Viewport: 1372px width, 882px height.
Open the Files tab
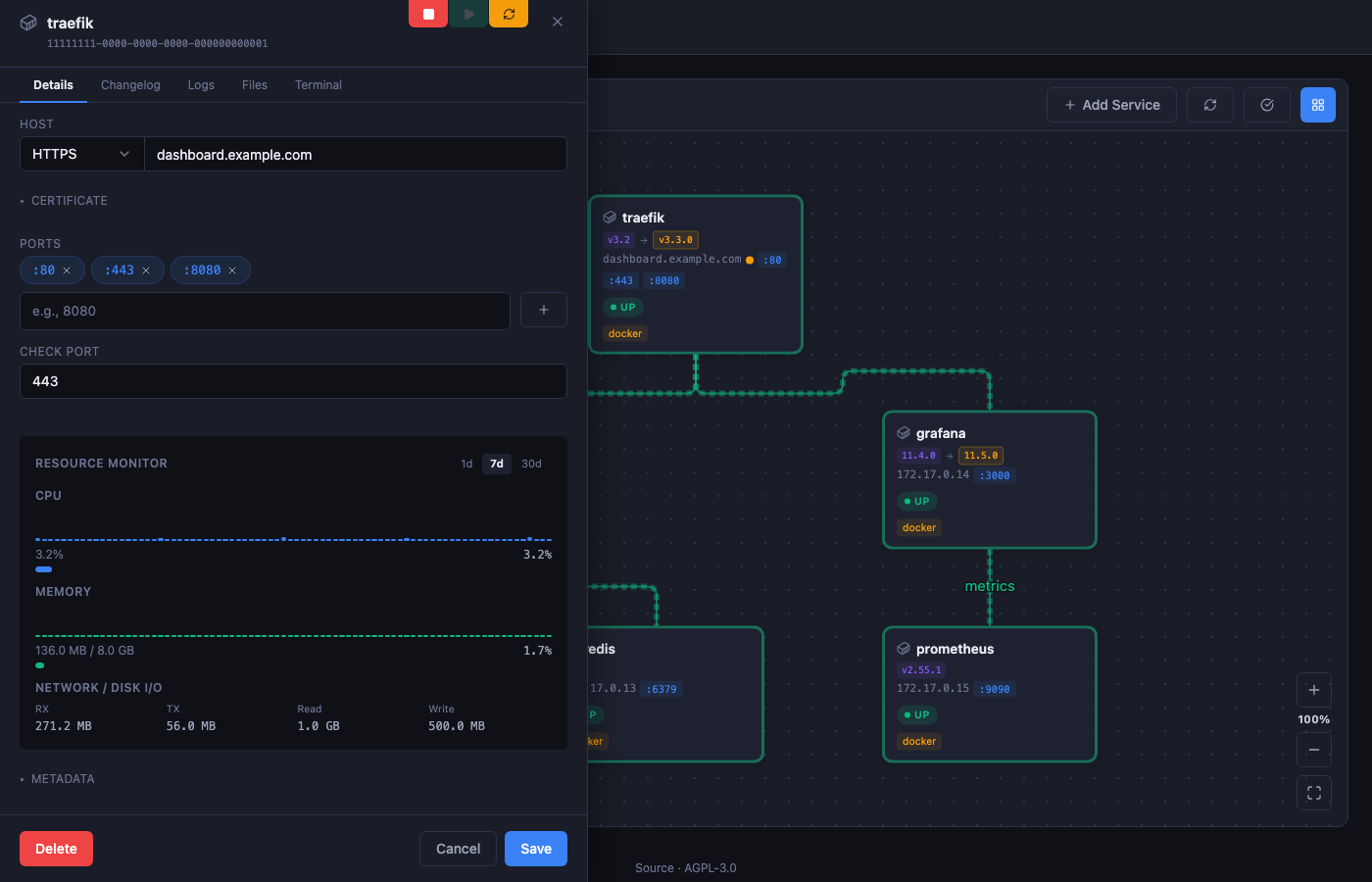click(x=255, y=85)
